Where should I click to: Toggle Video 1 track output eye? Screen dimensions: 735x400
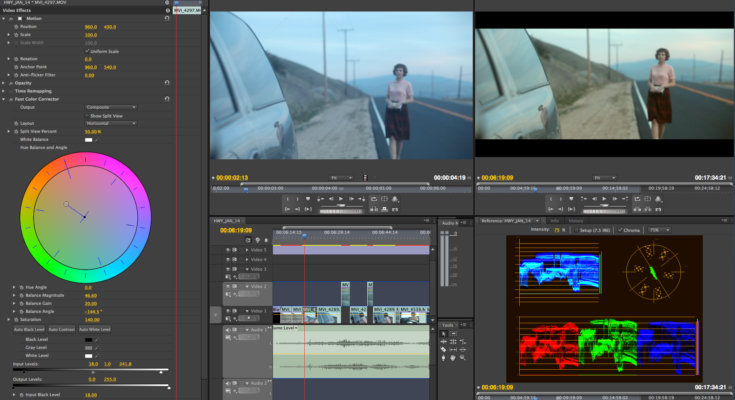coord(228,311)
